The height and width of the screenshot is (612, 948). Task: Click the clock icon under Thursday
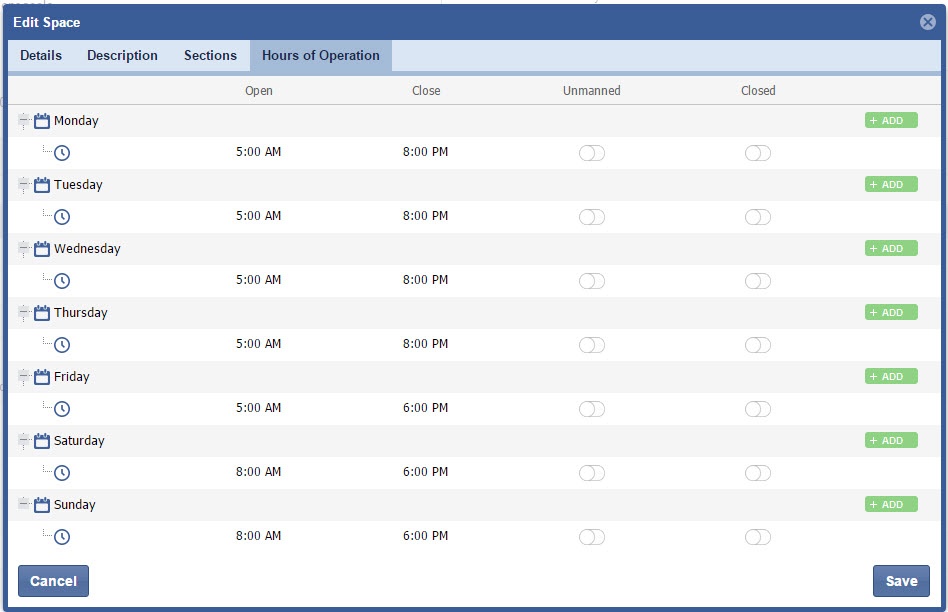click(62, 345)
